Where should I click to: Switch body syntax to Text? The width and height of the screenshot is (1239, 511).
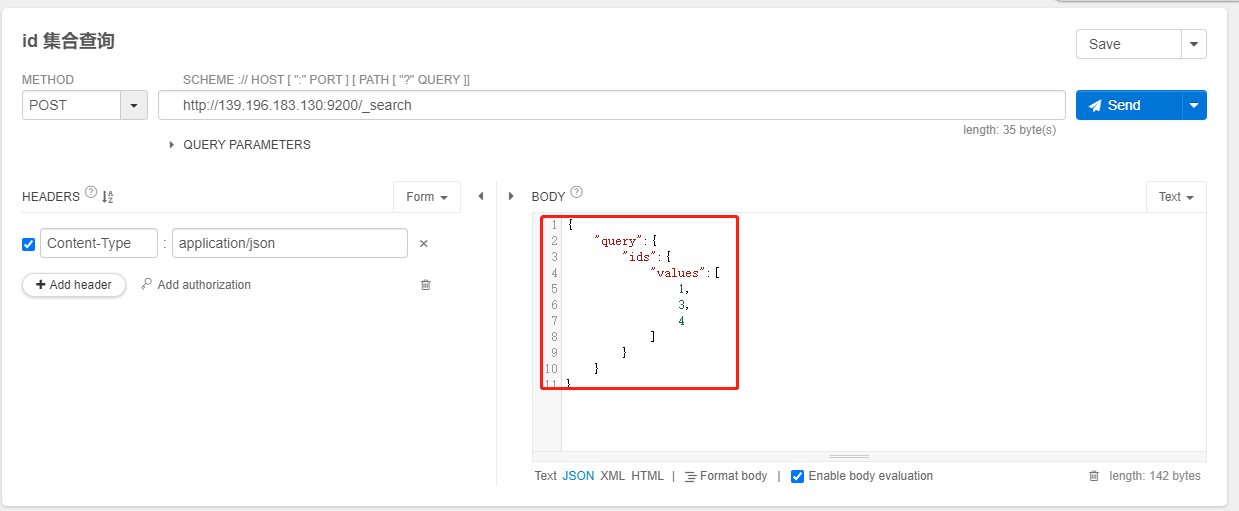coord(545,476)
